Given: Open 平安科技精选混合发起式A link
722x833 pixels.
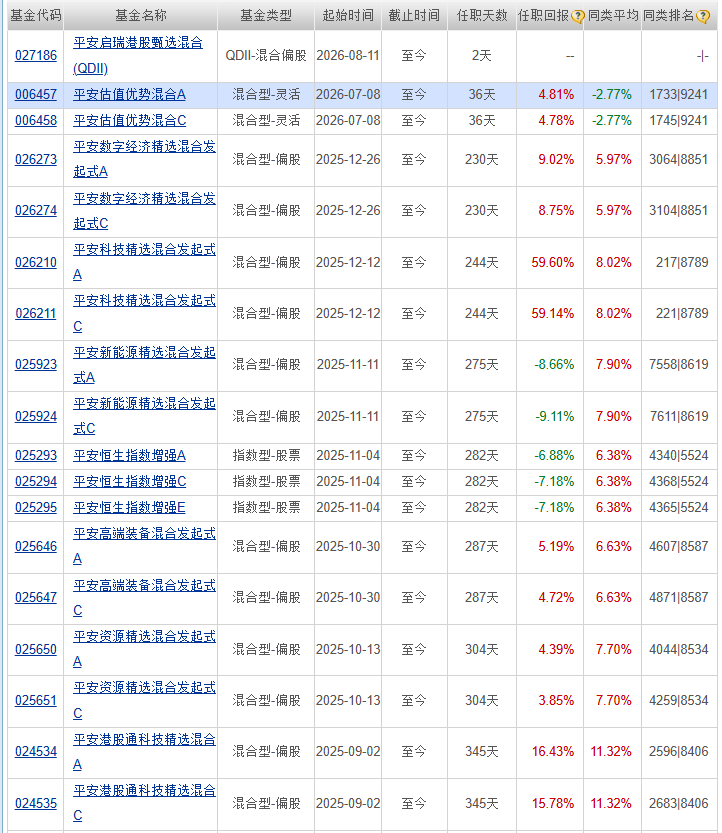Looking at the screenshot, I should click(x=145, y=262).
